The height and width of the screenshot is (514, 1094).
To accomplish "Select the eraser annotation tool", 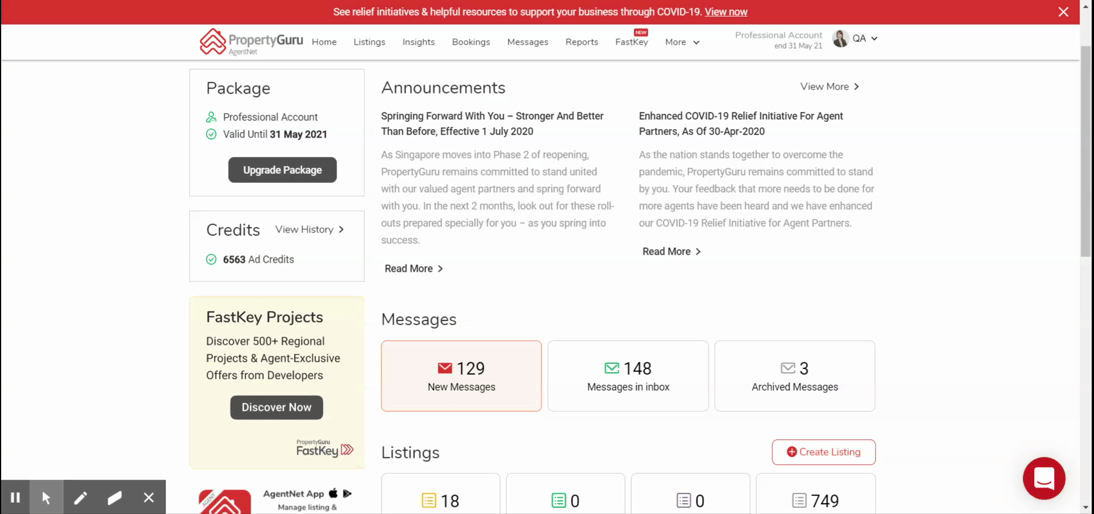I will pos(114,497).
